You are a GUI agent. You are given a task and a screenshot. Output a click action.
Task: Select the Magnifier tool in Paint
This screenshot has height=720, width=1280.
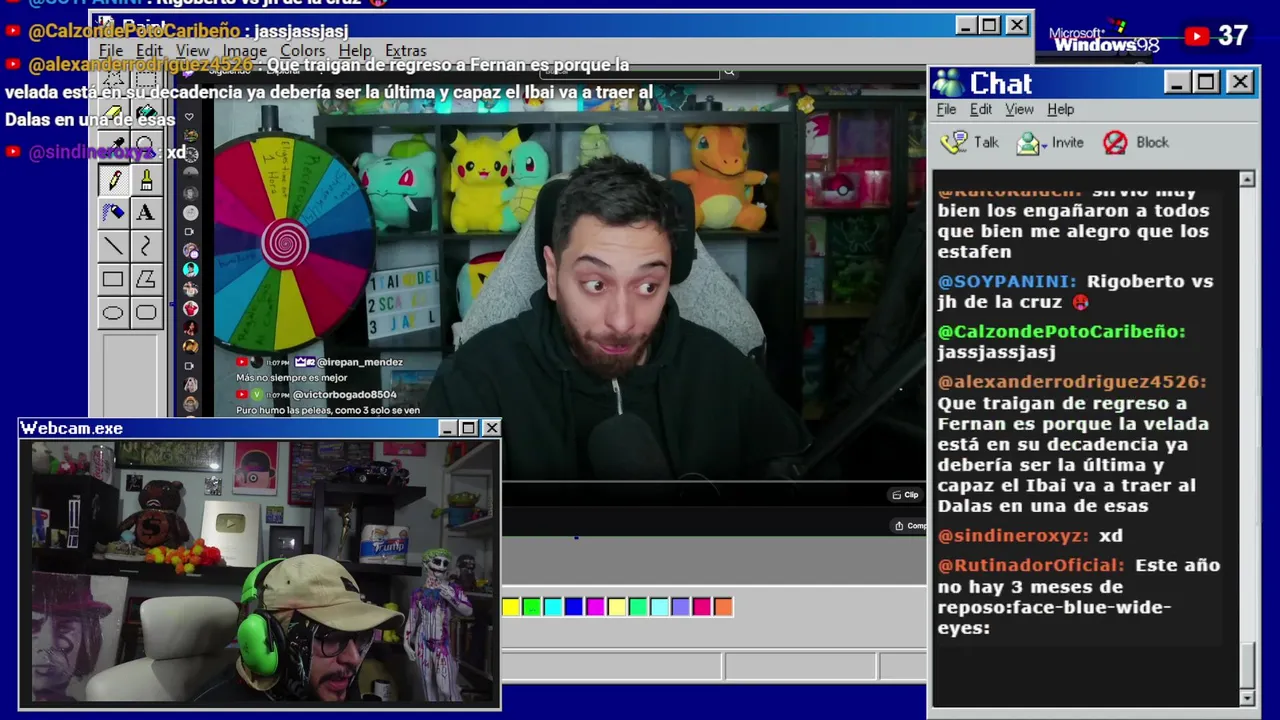(146, 146)
